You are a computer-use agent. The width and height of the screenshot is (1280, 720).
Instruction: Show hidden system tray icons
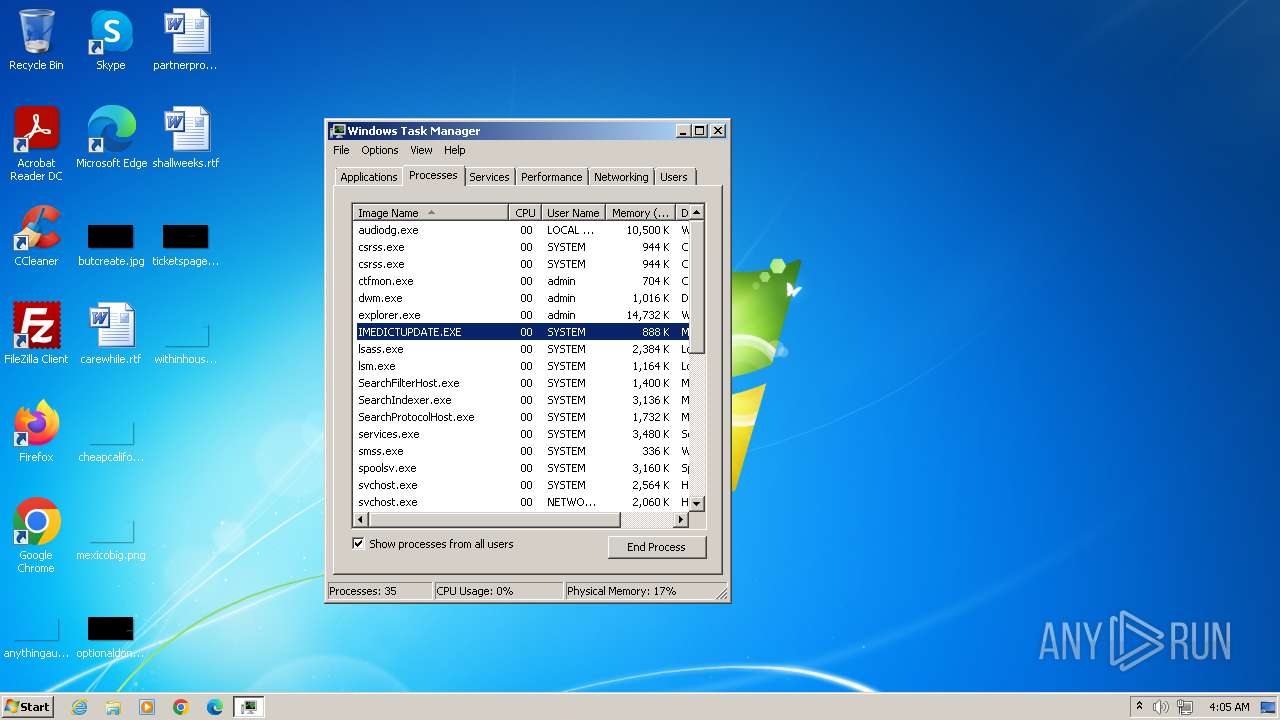click(x=1139, y=707)
